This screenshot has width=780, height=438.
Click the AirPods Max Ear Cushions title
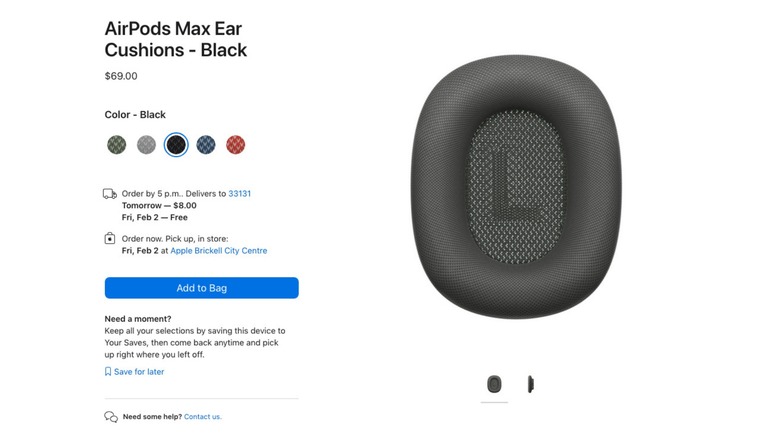click(176, 39)
